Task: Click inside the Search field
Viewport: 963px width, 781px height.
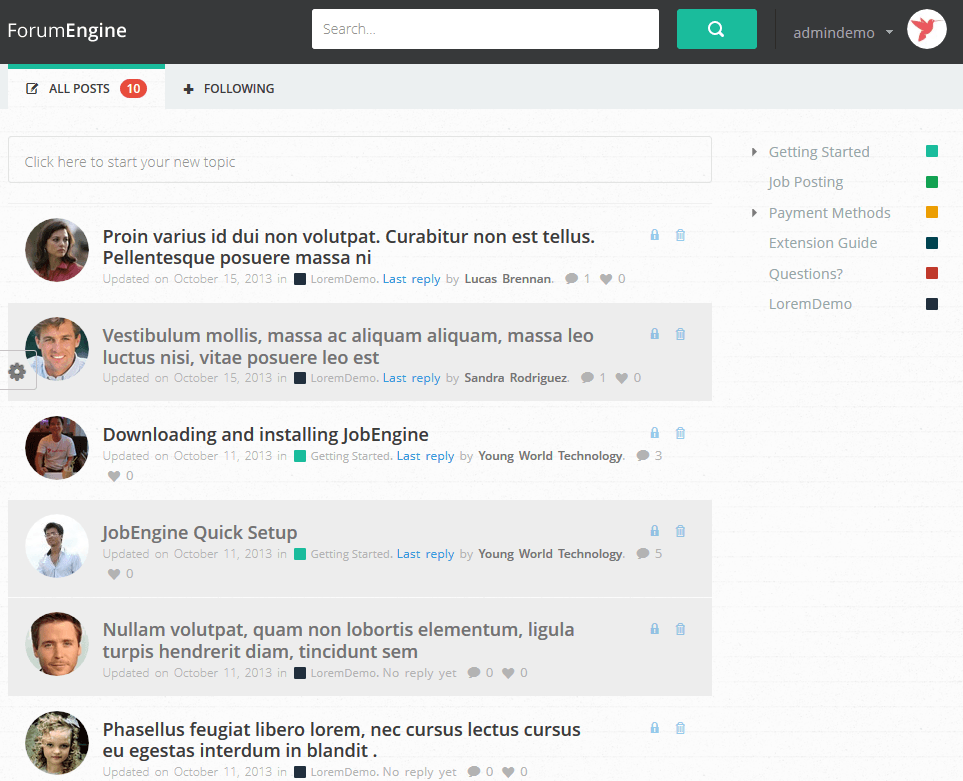Action: click(485, 29)
